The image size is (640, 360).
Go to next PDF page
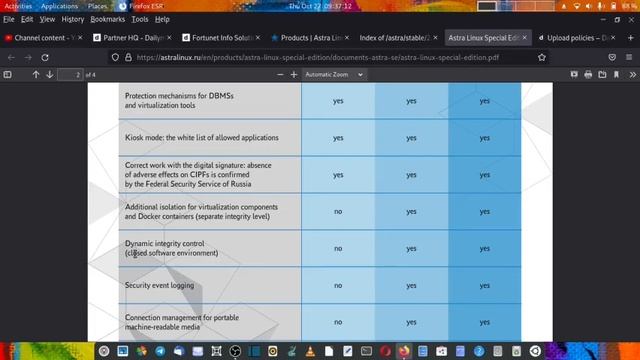(50, 75)
